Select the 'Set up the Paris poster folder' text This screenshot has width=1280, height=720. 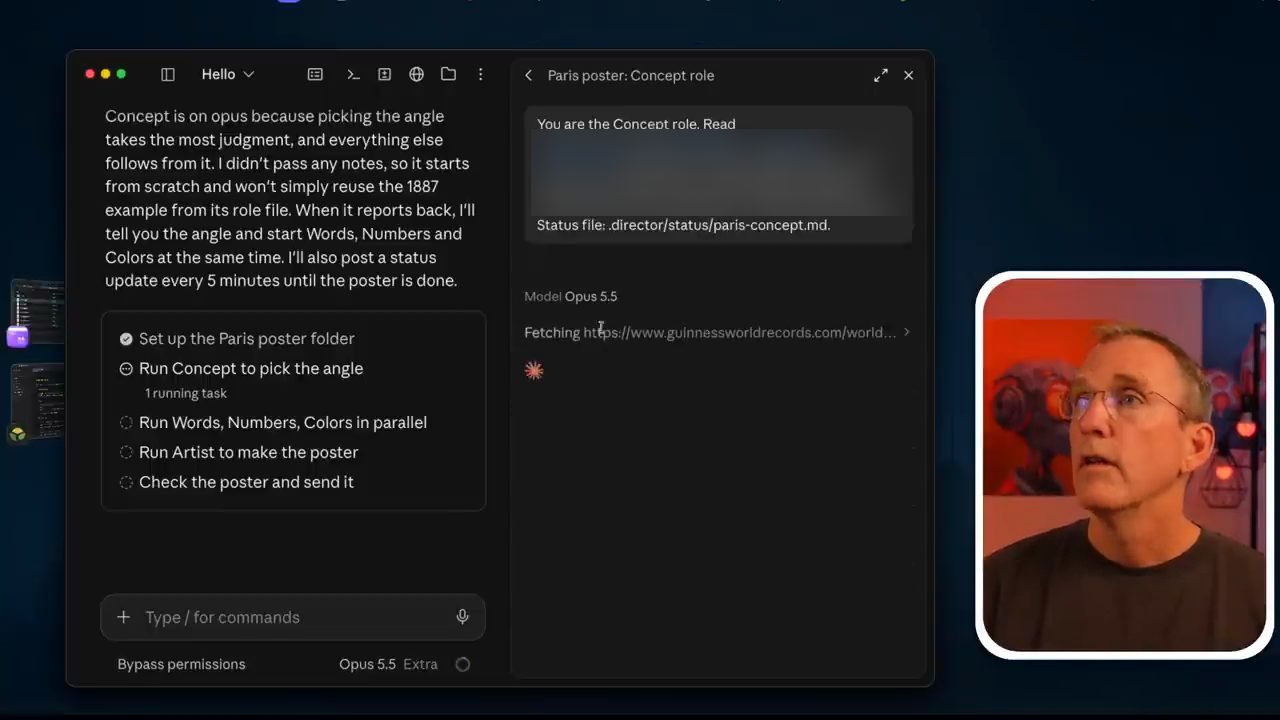click(x=247, y=339)
